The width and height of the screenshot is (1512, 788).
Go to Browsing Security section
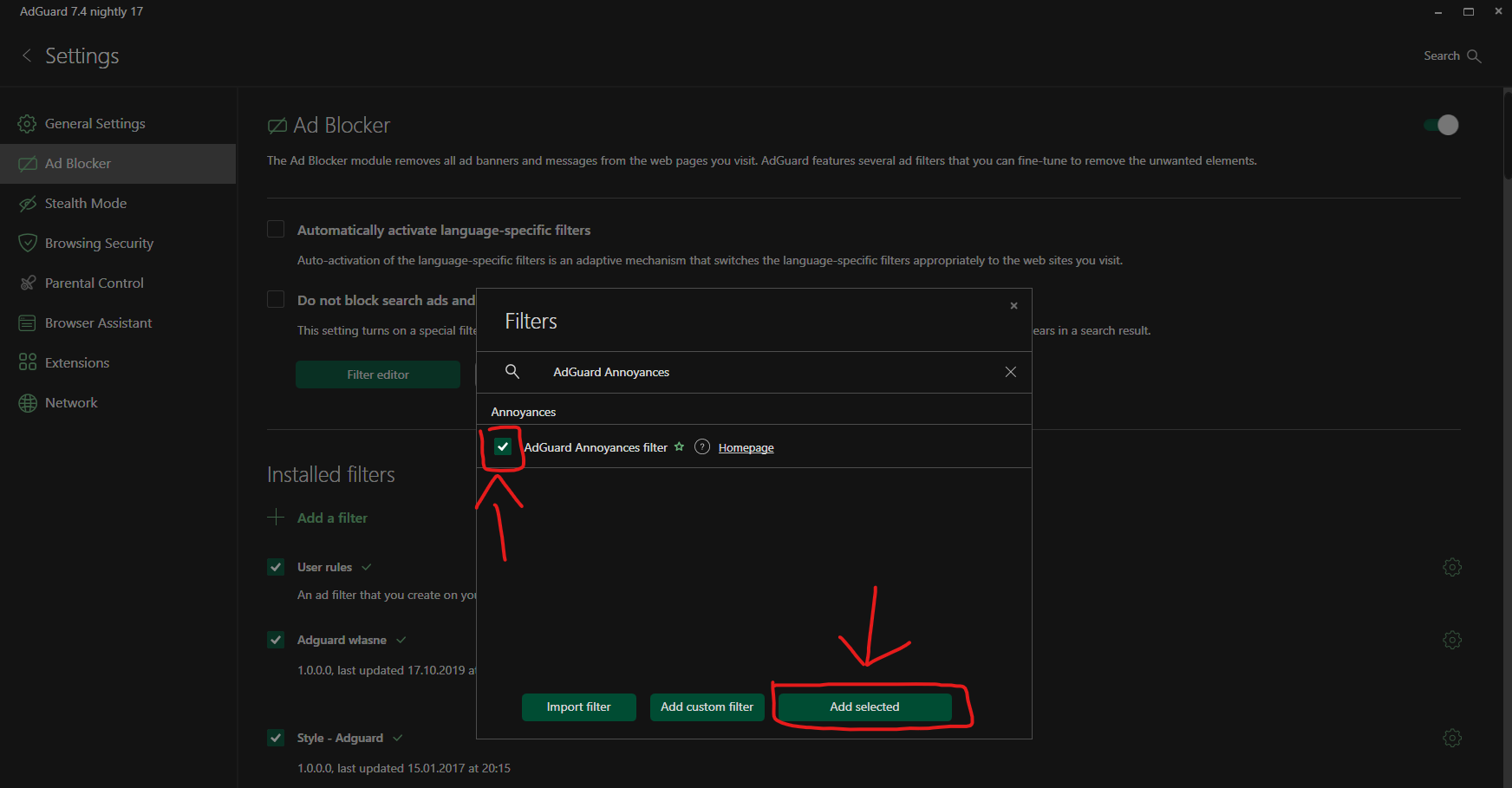[118, 244]
